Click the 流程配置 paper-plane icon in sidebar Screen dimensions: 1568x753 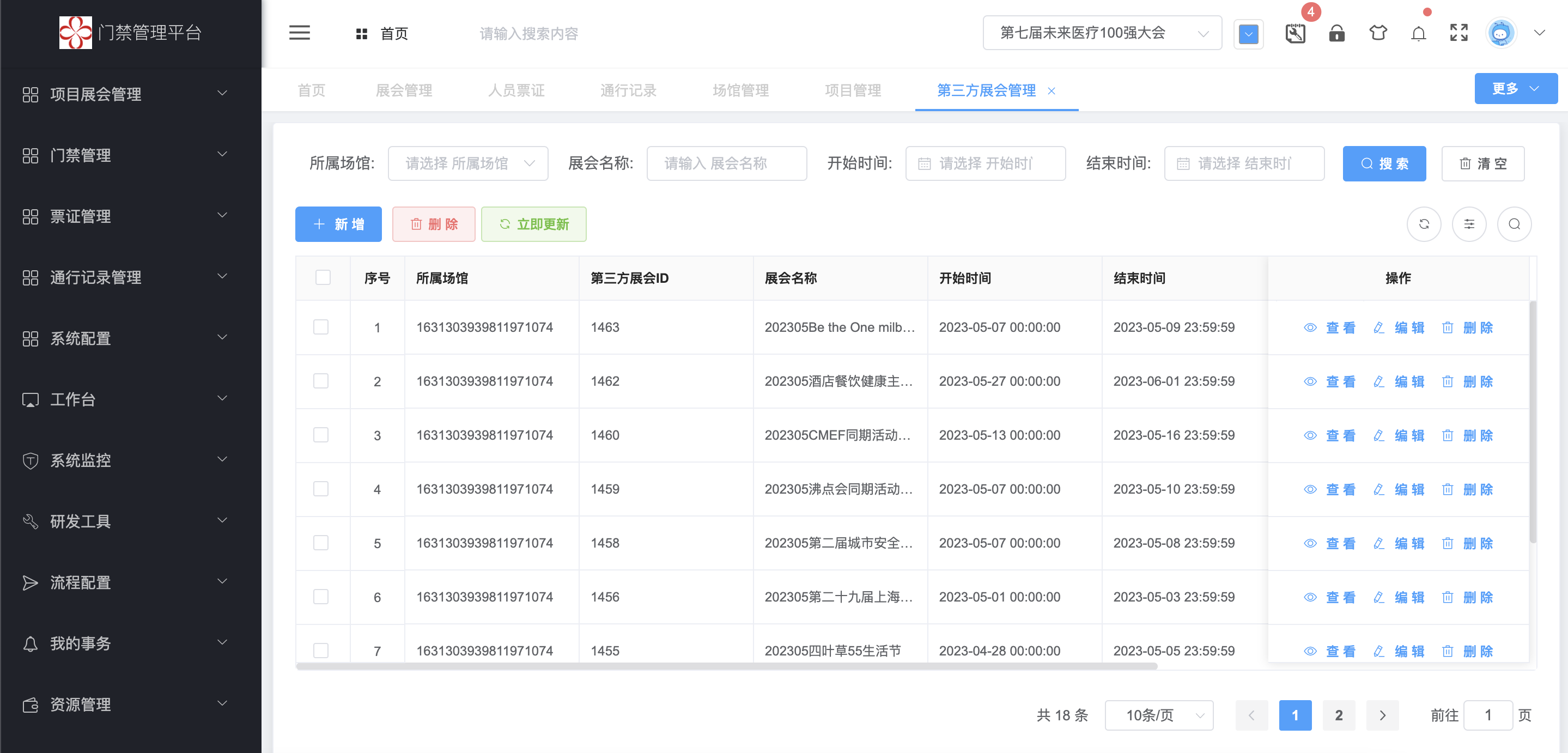31,582
